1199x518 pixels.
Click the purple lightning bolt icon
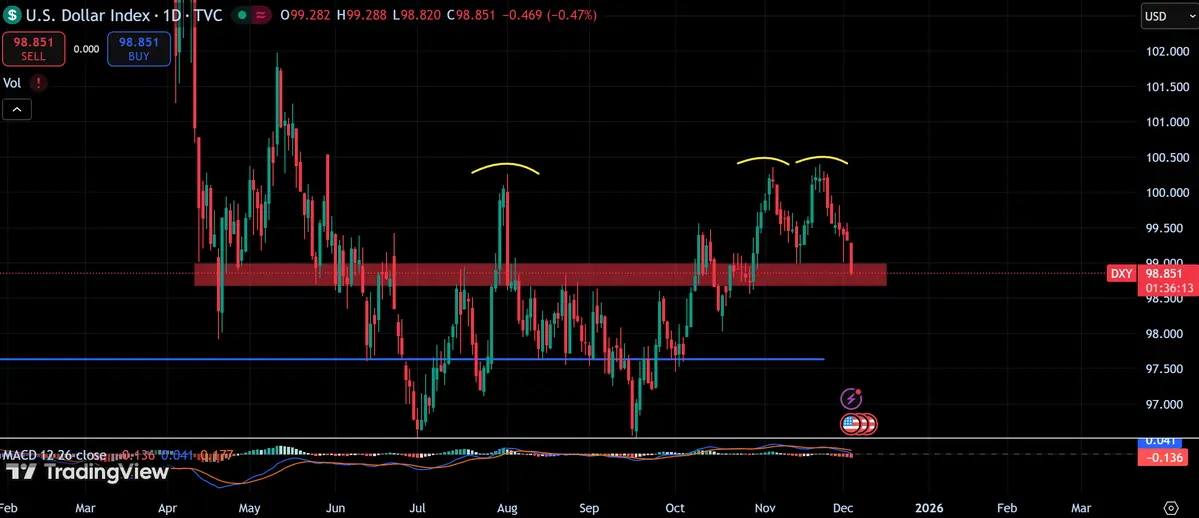tap(852, 399)
